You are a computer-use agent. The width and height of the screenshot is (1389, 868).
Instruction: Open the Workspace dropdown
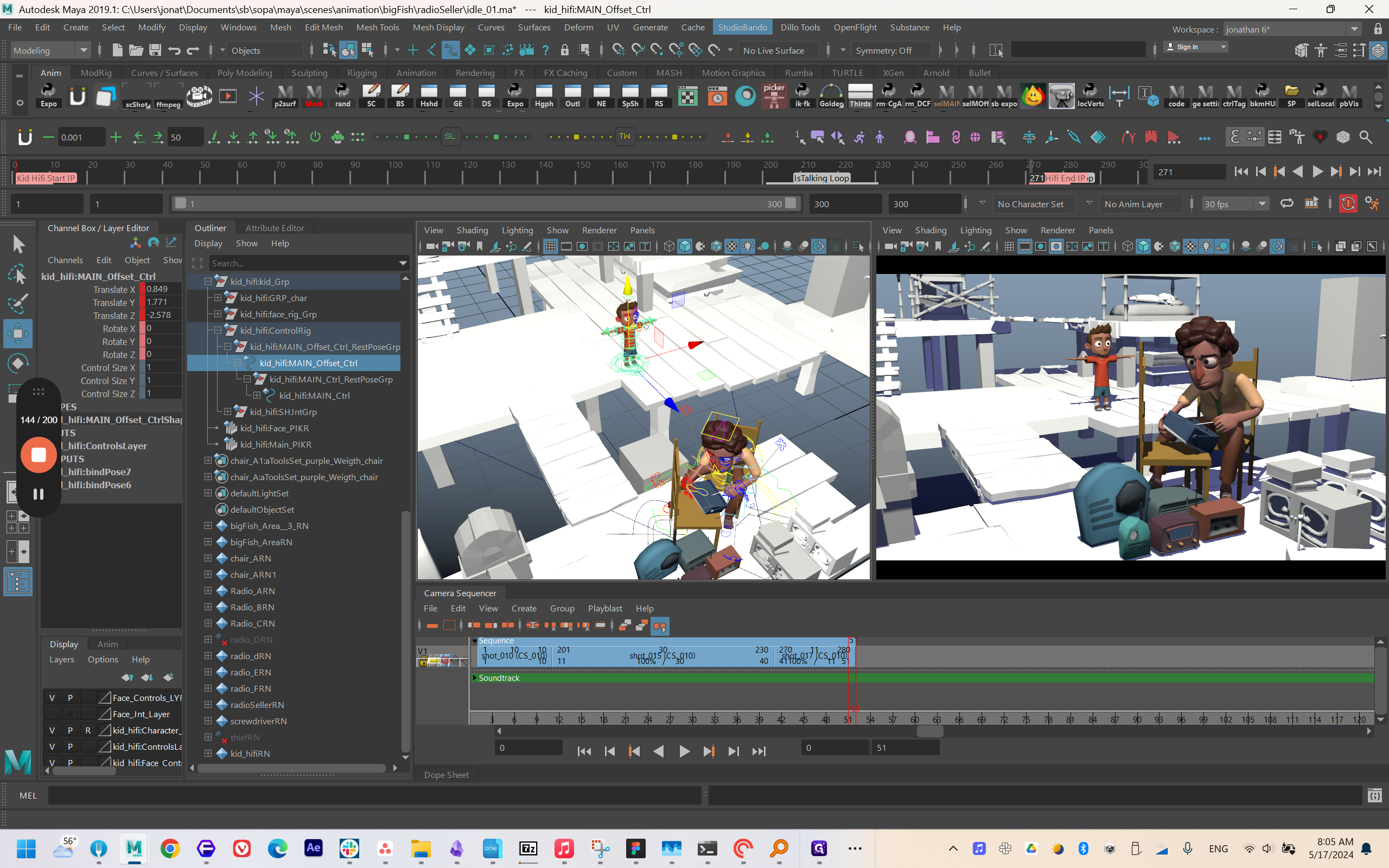pos(1291,29)
